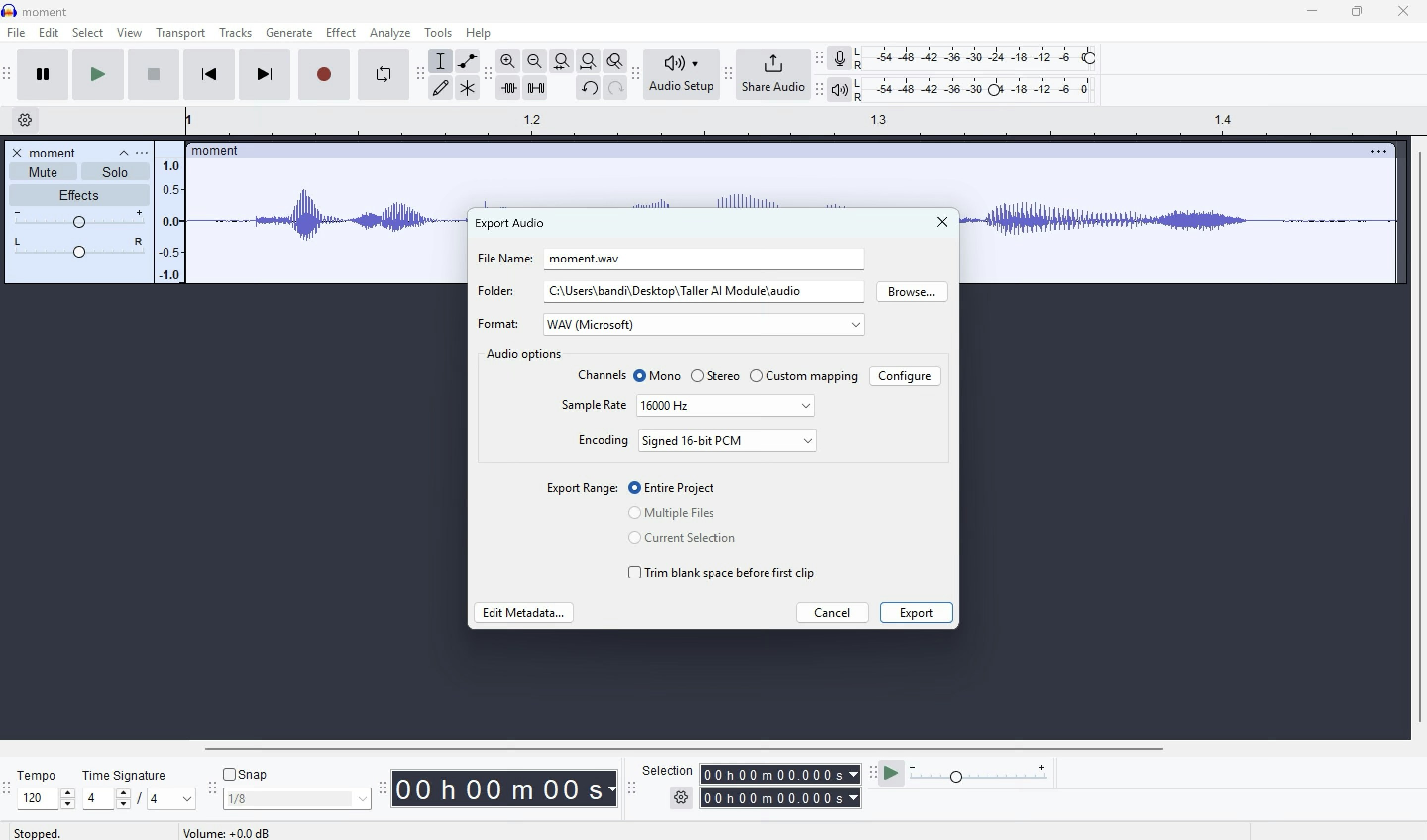
Task: Click the Export button
Action: (916, 613)
